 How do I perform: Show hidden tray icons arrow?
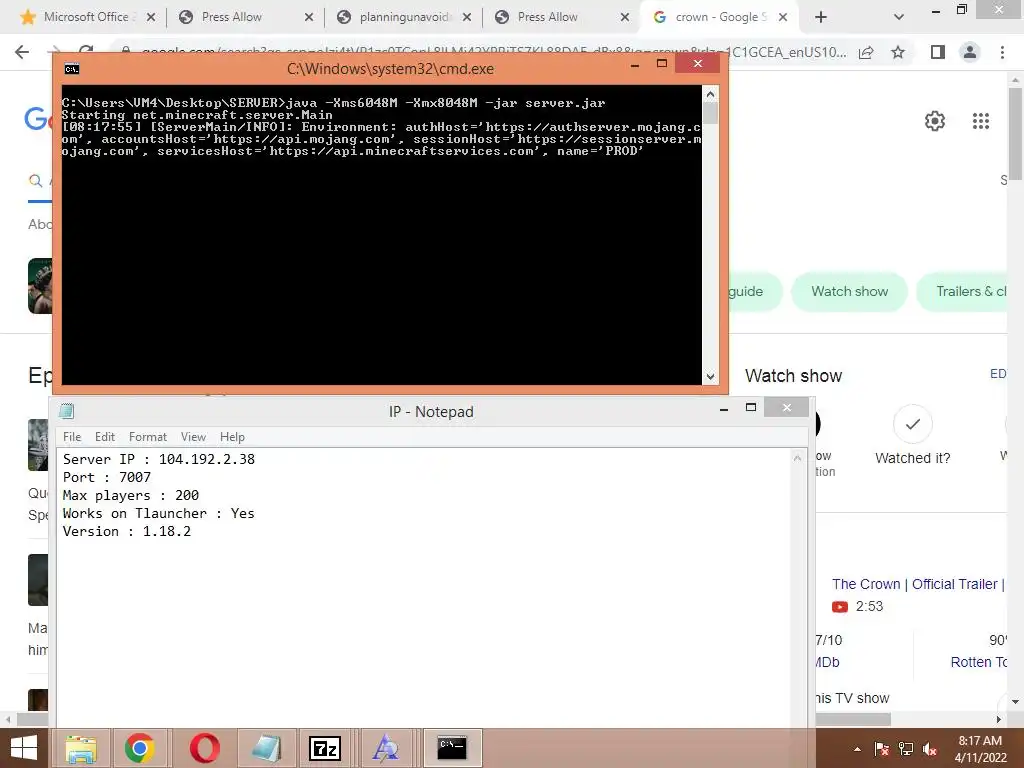coord(857,749)
